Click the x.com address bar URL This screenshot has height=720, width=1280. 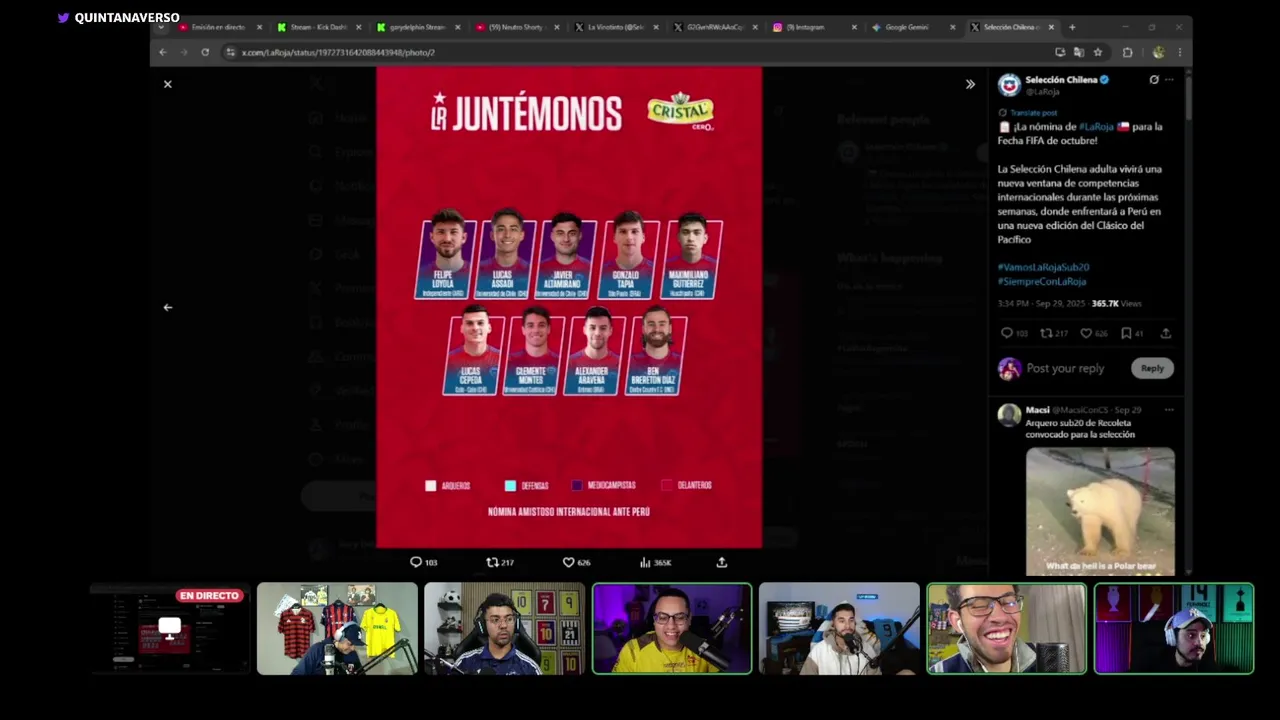click(338, 52)
